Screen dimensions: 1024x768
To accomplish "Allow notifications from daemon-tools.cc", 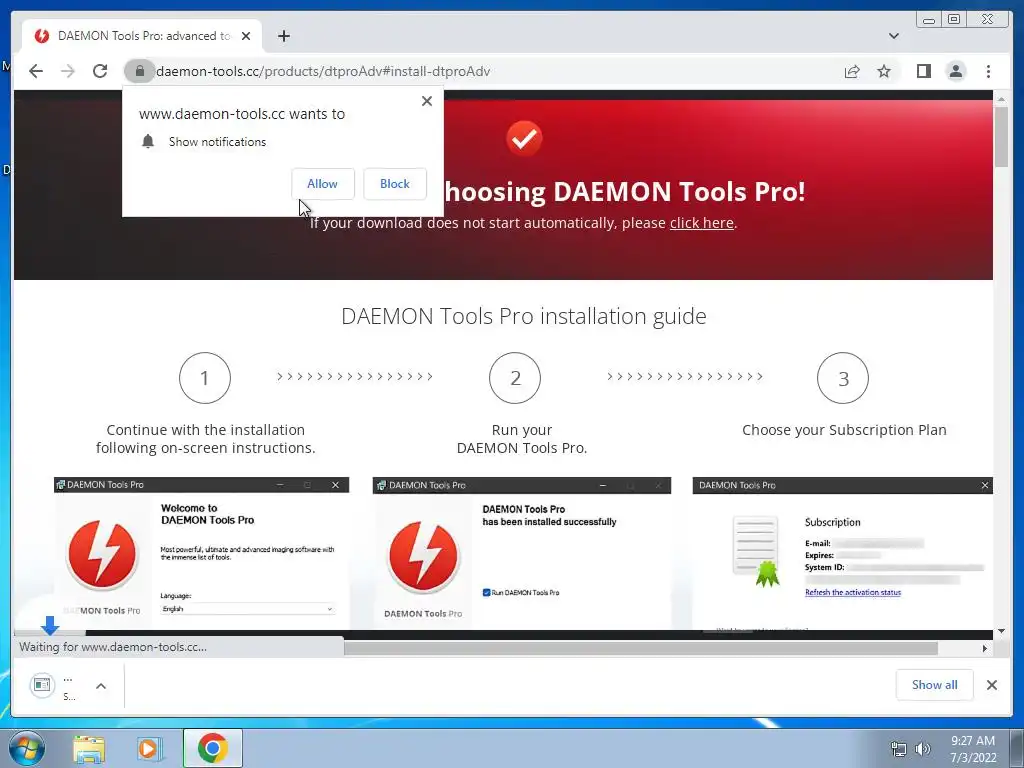I will tap(323, 184).
